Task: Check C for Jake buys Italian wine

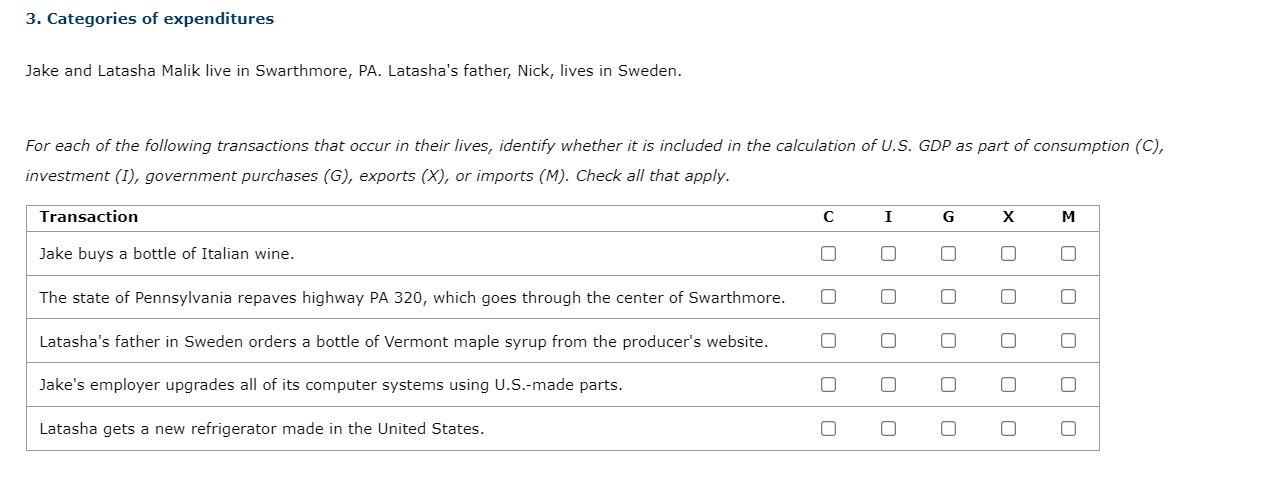Action: click(x=828, y=253)
